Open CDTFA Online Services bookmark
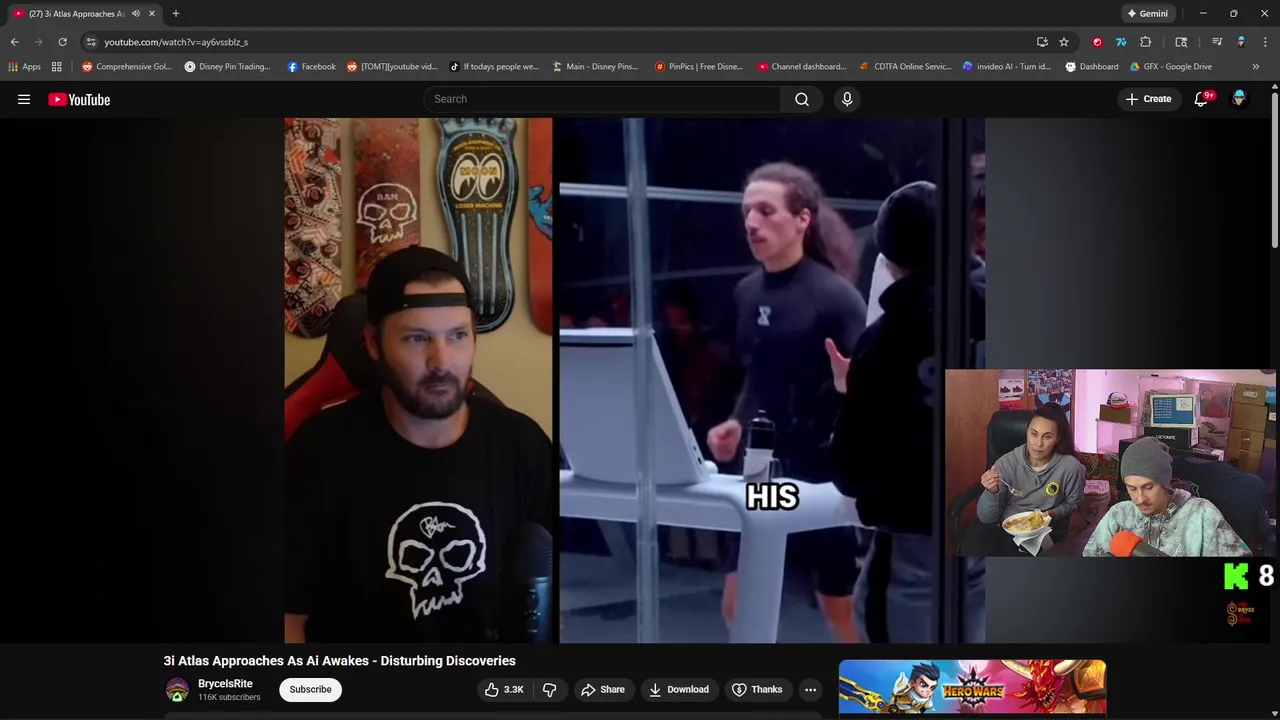This screenshot has width=1280, height=720. 906,67
